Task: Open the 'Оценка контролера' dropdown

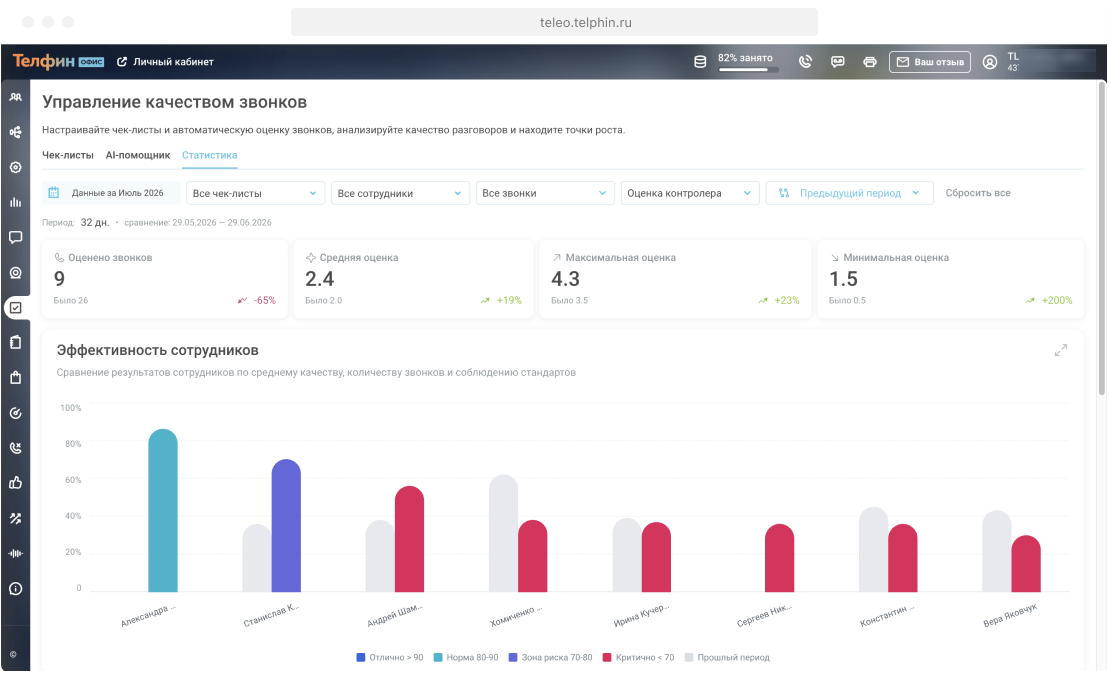Action: [690, 193]
